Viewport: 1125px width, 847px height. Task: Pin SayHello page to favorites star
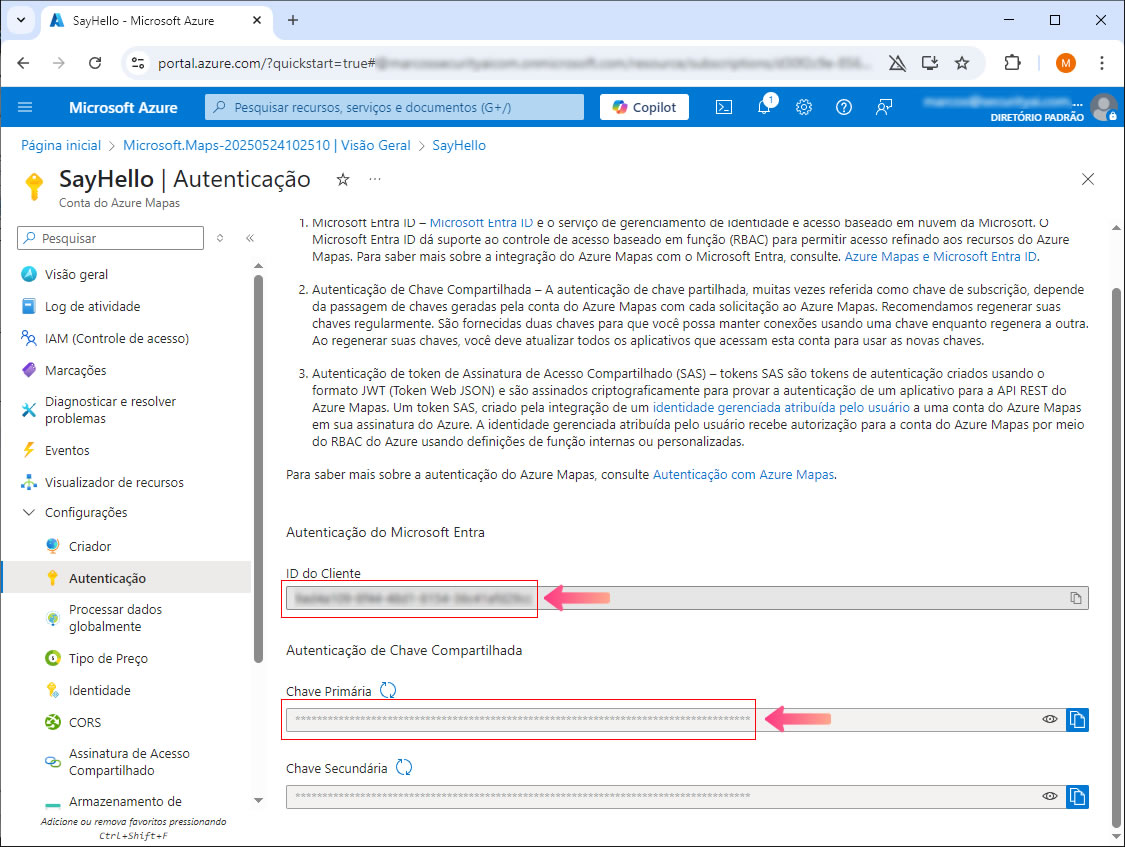pos(343,179)
